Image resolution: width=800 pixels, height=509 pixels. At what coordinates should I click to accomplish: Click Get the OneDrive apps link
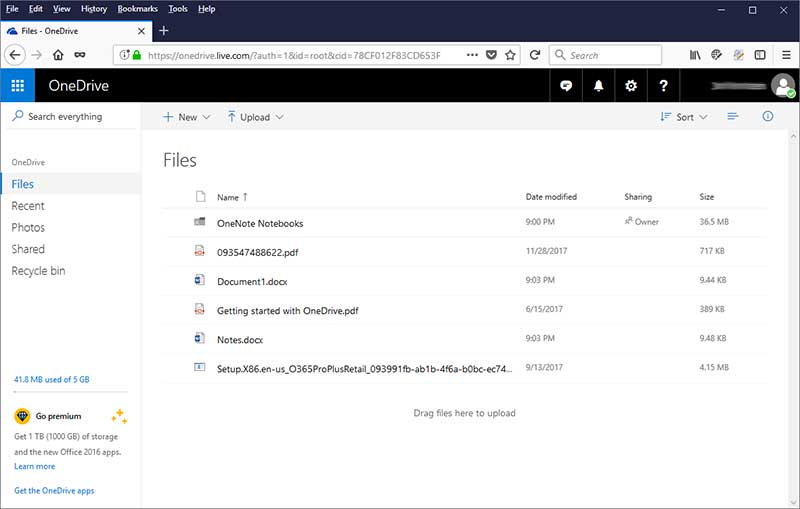[x=54, y=491]
